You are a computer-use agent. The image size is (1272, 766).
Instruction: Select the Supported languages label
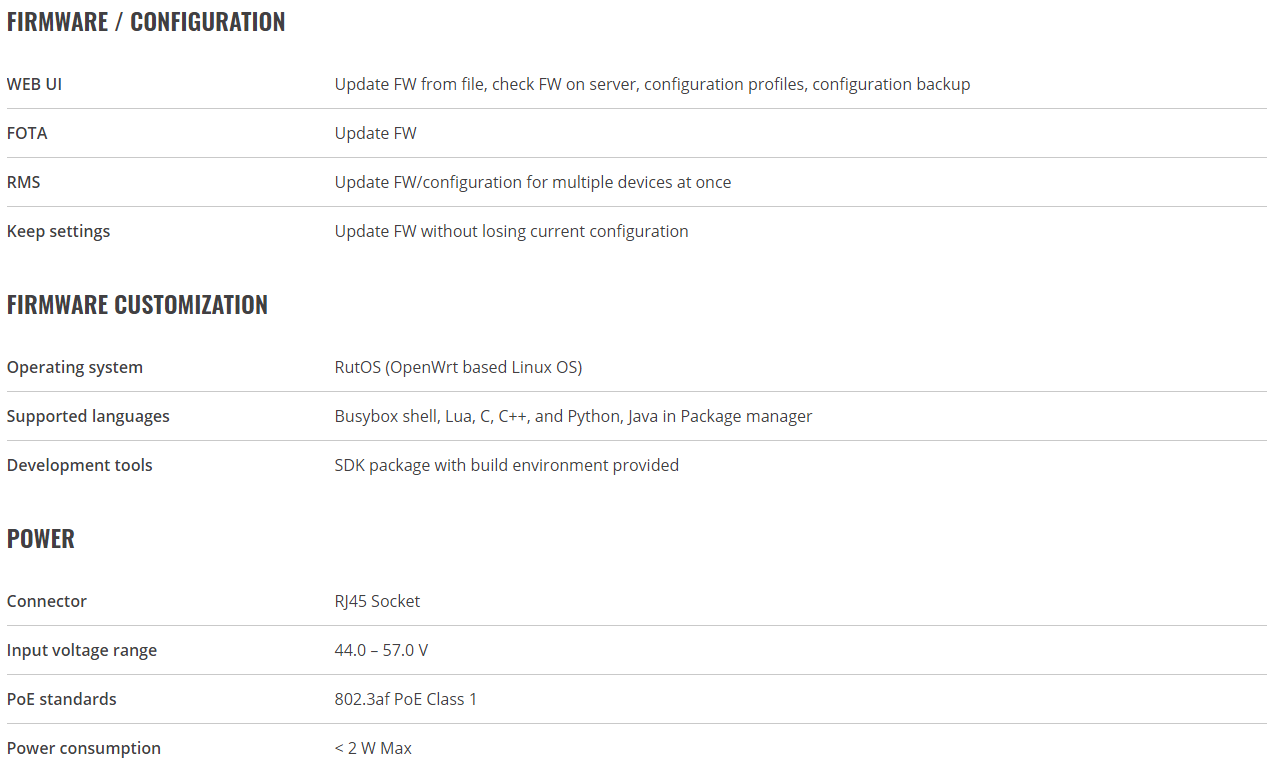(x=88, y=417)
